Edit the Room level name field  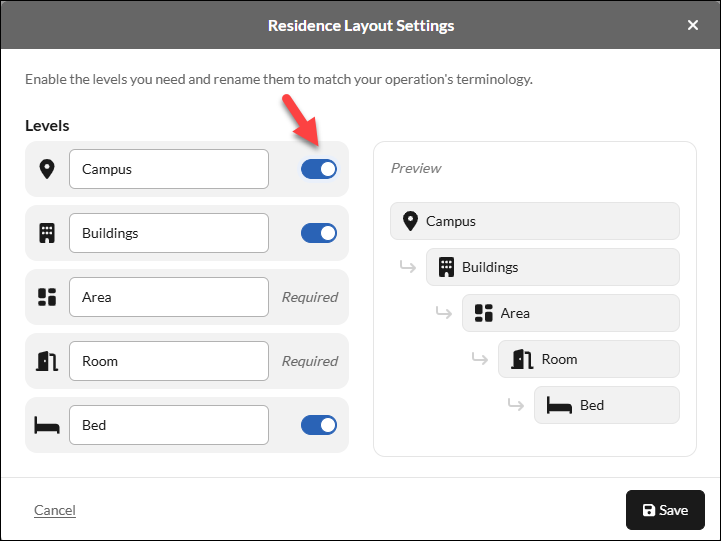[x=169, y=361]
